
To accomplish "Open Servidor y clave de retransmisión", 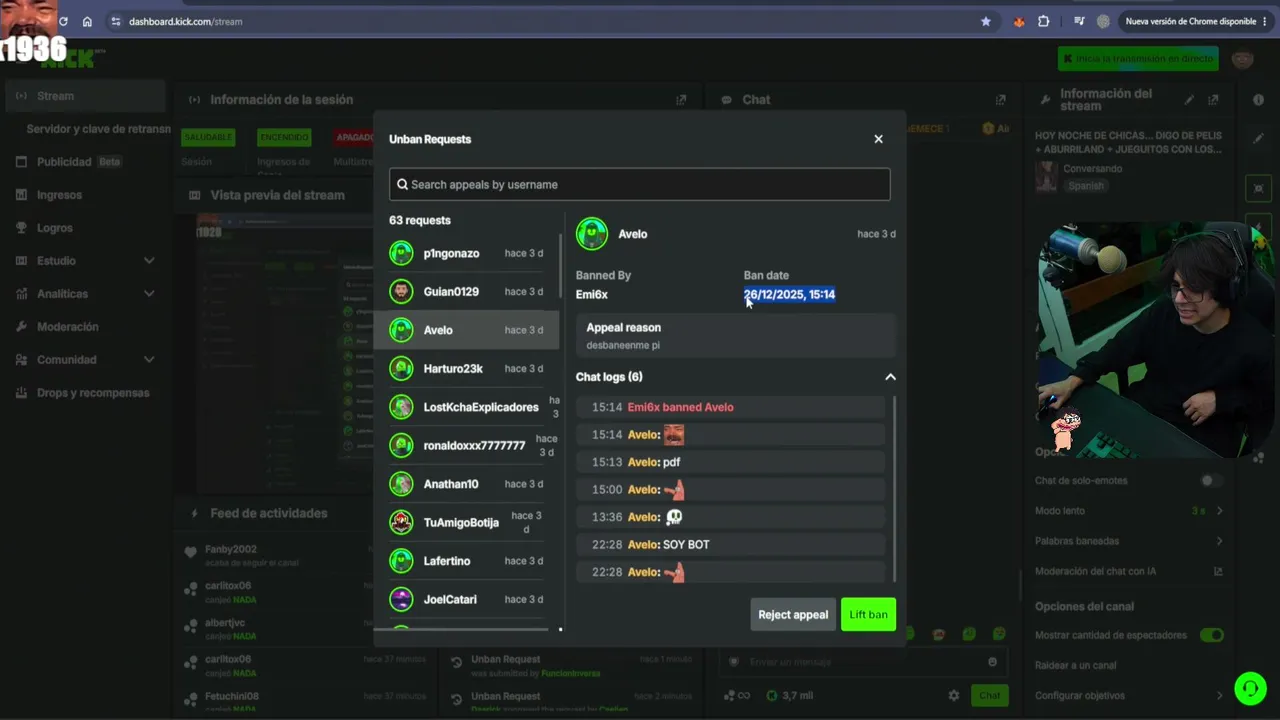I will 98,129.
